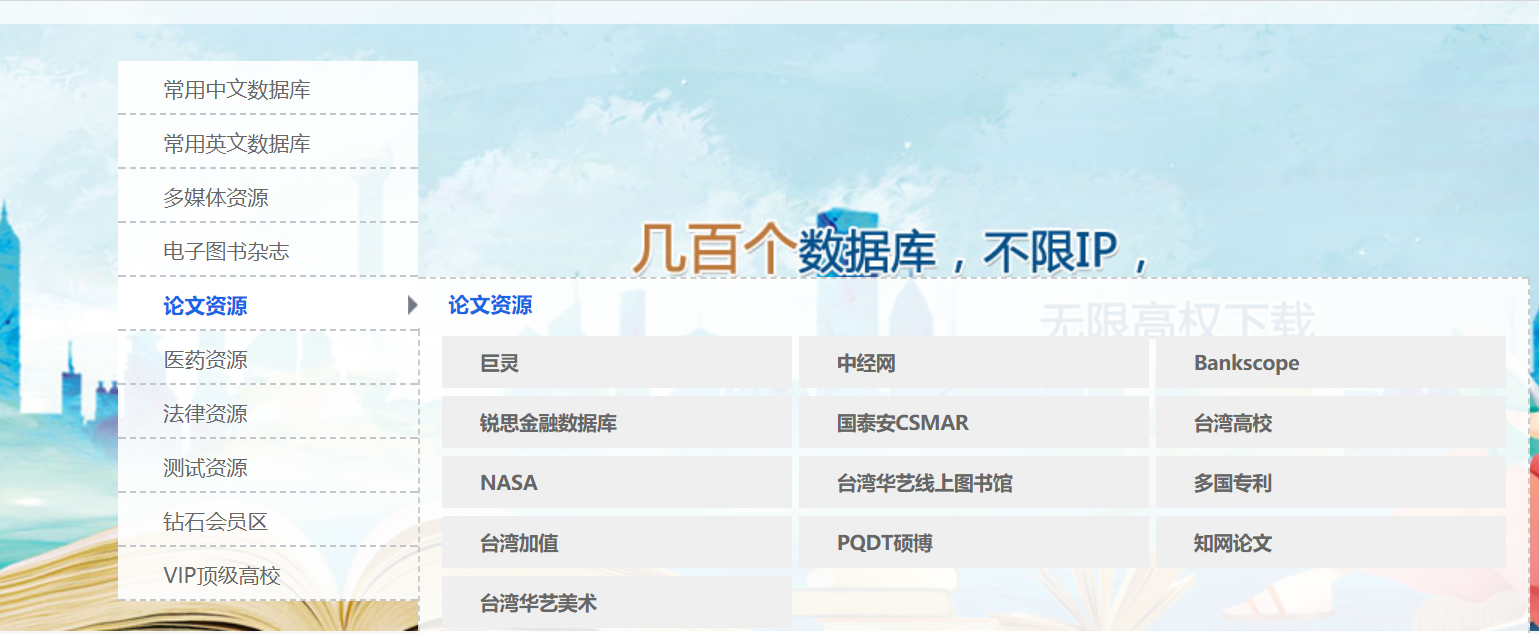Open 法律资源 category

pos(268,413)
